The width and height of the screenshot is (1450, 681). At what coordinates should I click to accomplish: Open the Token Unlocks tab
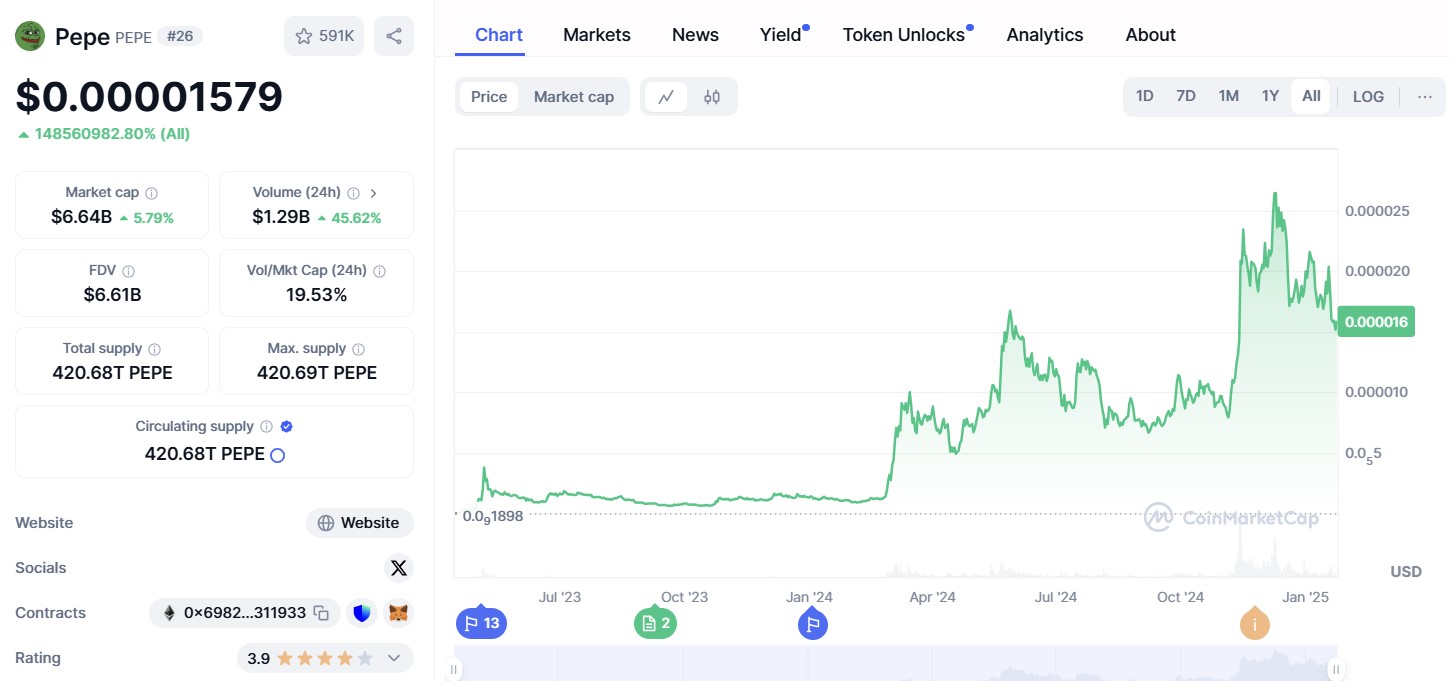click(x=902, y=34)
